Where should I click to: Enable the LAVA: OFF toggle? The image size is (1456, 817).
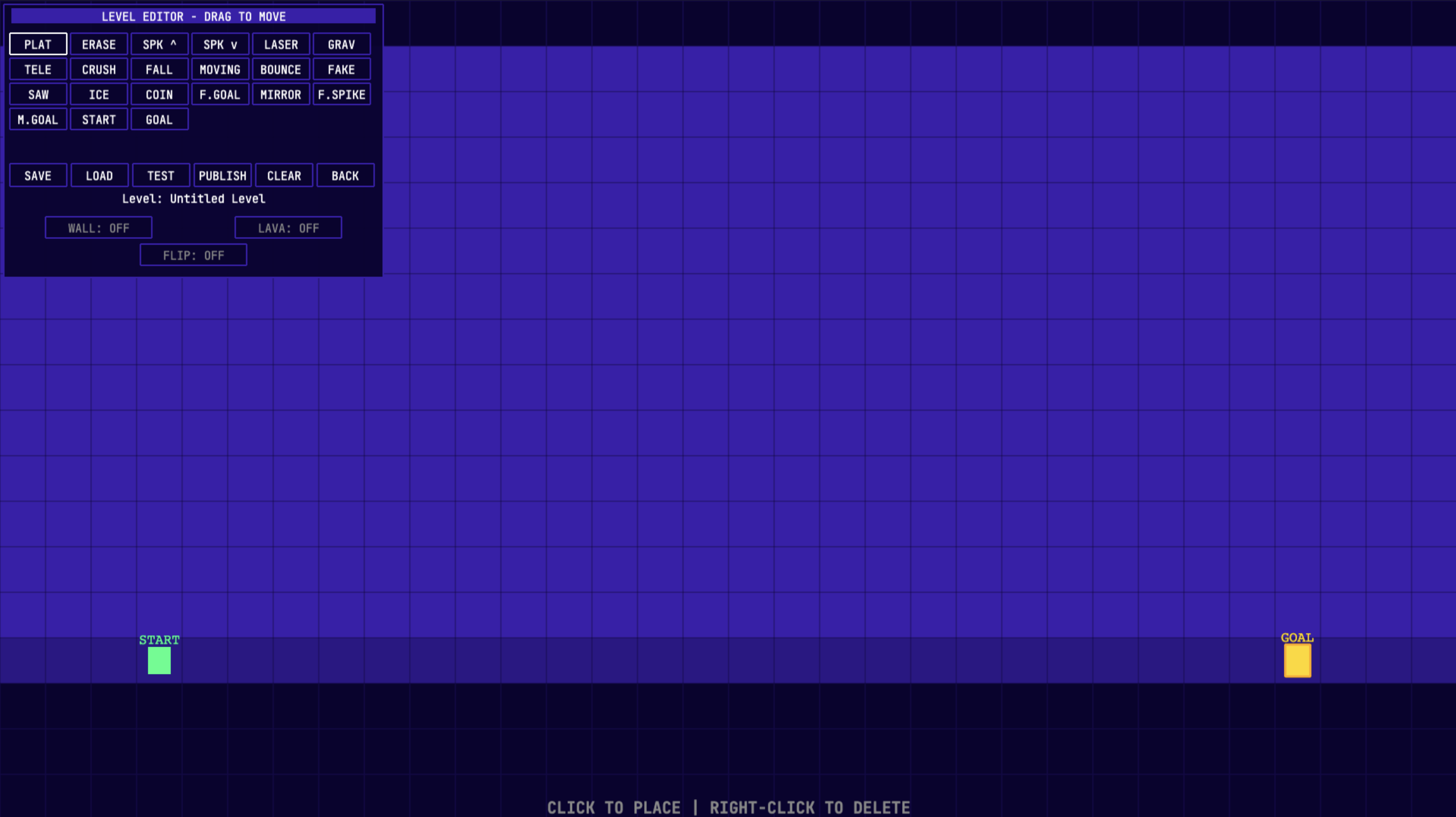(288, 228)
